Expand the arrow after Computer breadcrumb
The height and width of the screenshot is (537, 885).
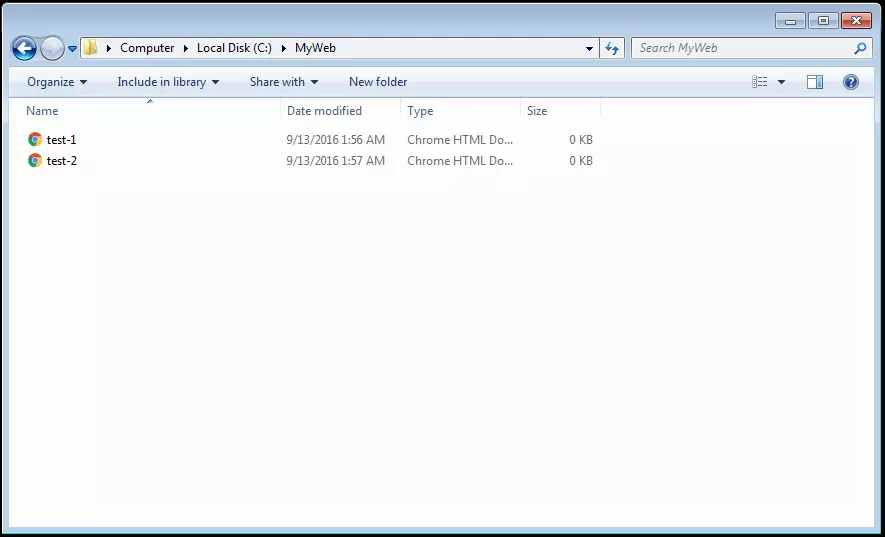pyautogui.click(x=185, y=49)
